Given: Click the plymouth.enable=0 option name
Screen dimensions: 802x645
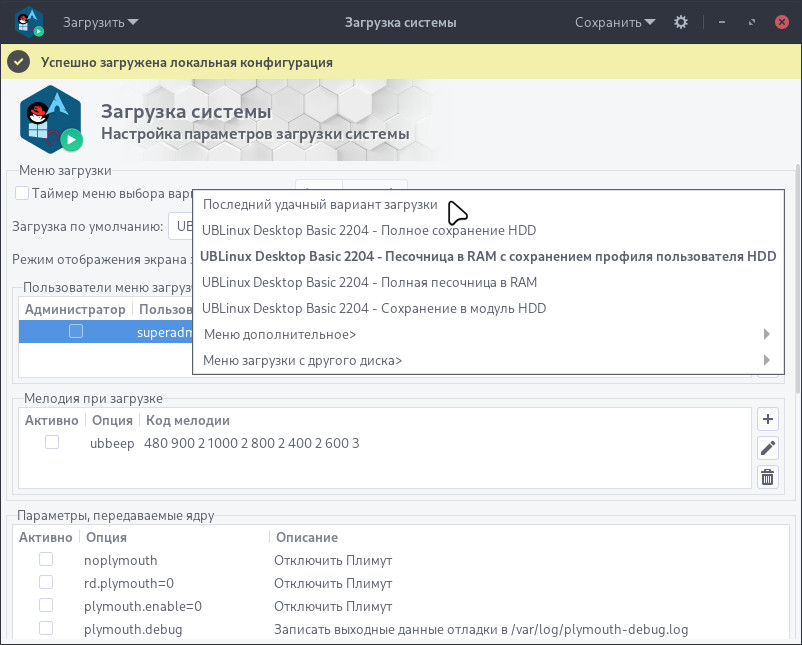Looking at the screenshot, I should click(x=143, y=607).
